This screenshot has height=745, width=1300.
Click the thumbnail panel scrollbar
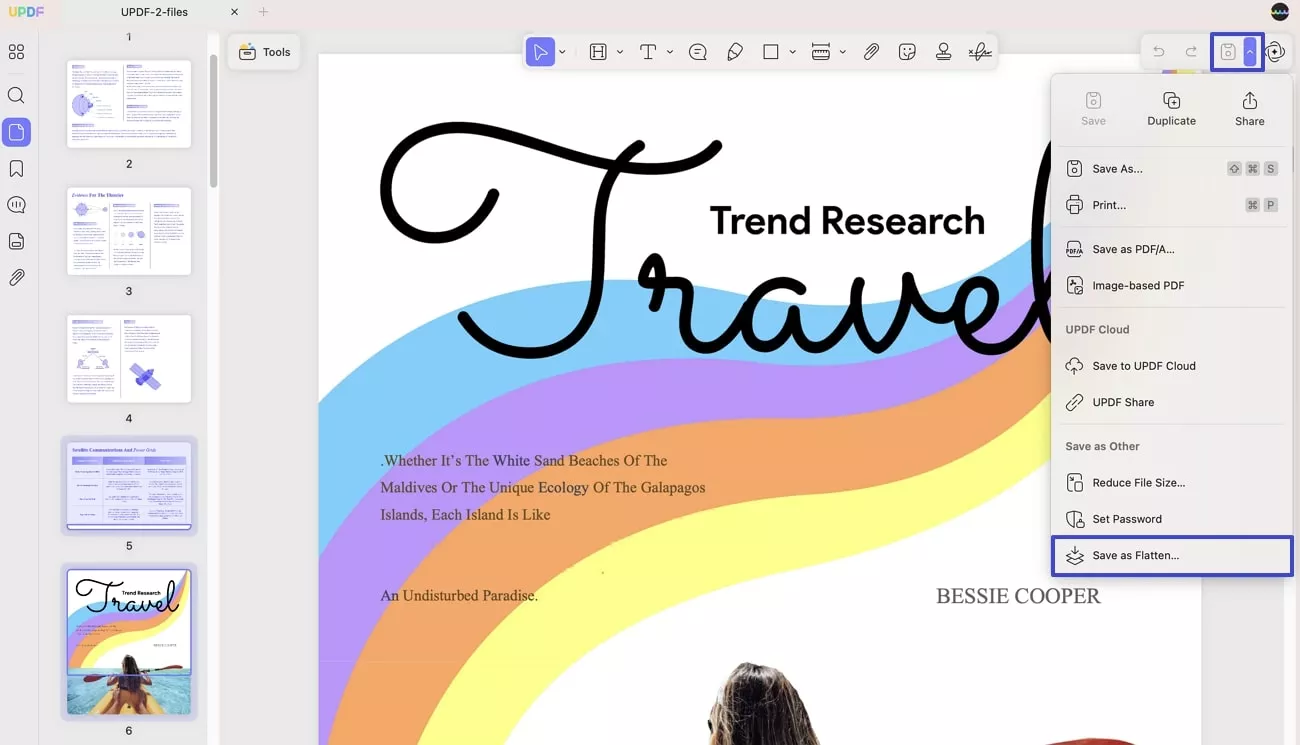[x=213, y=120]
